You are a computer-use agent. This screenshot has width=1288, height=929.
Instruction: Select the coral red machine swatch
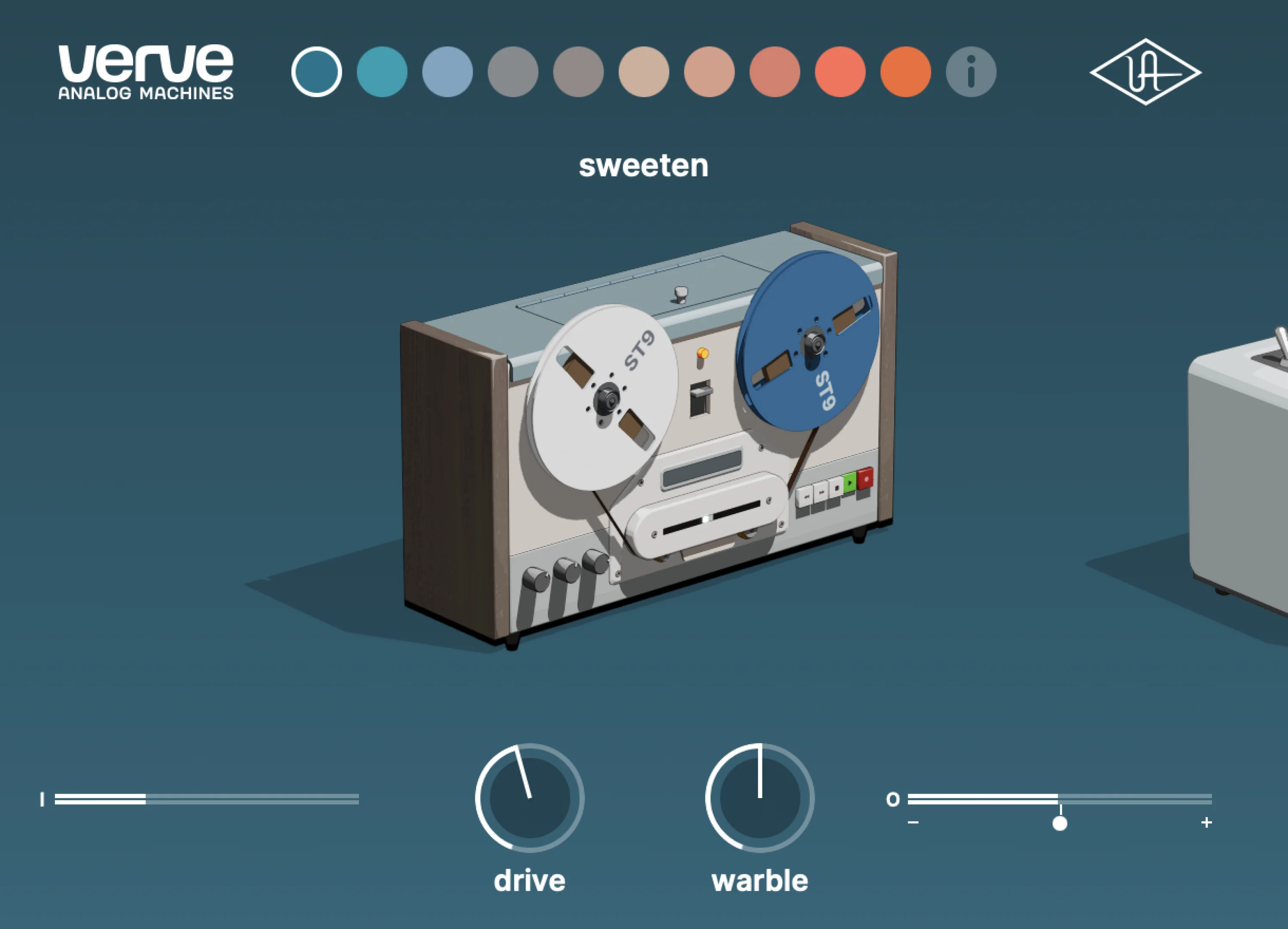point(840,72)
